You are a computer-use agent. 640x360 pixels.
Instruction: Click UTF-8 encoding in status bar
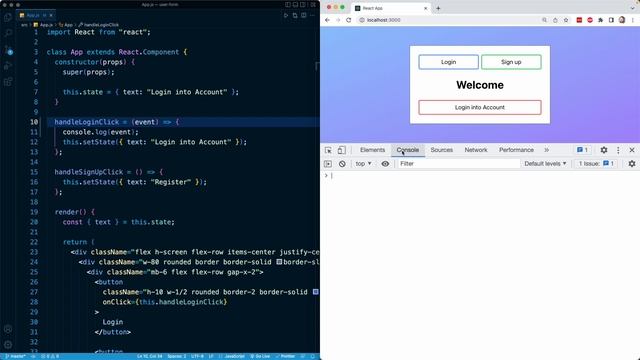(197, 356)
